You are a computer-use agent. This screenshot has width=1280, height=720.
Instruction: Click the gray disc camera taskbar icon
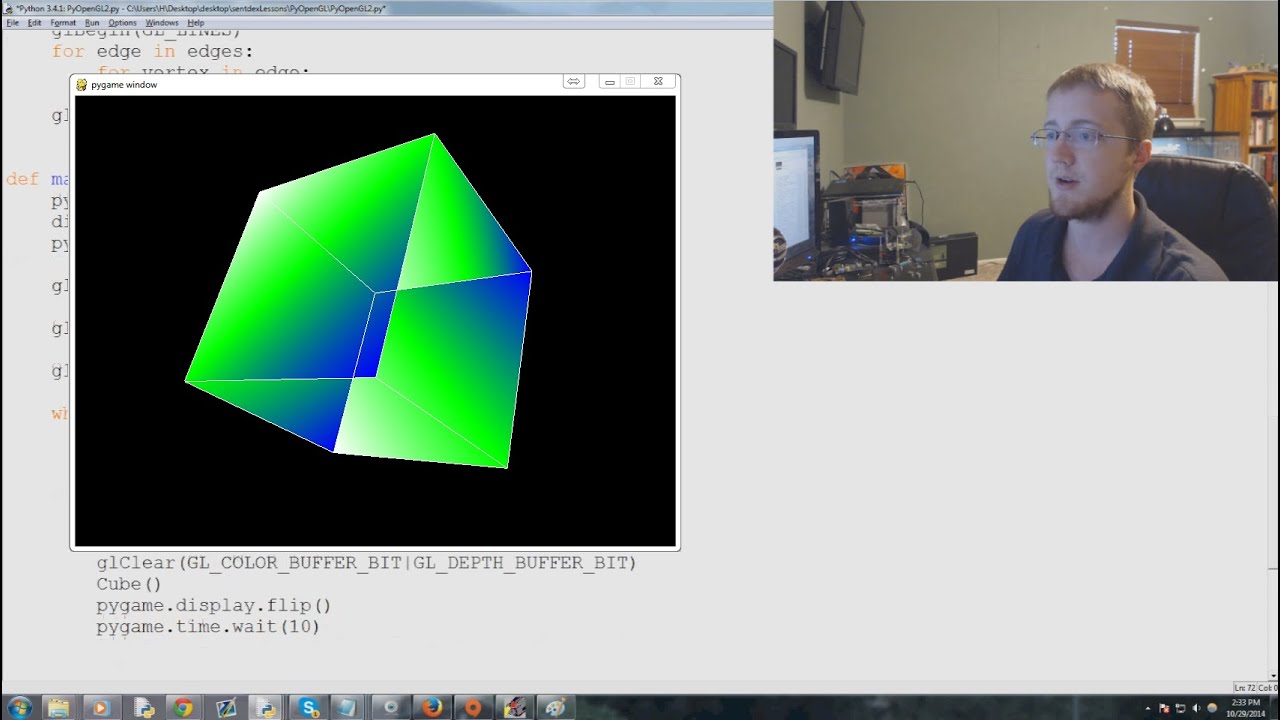coord(390,708)
